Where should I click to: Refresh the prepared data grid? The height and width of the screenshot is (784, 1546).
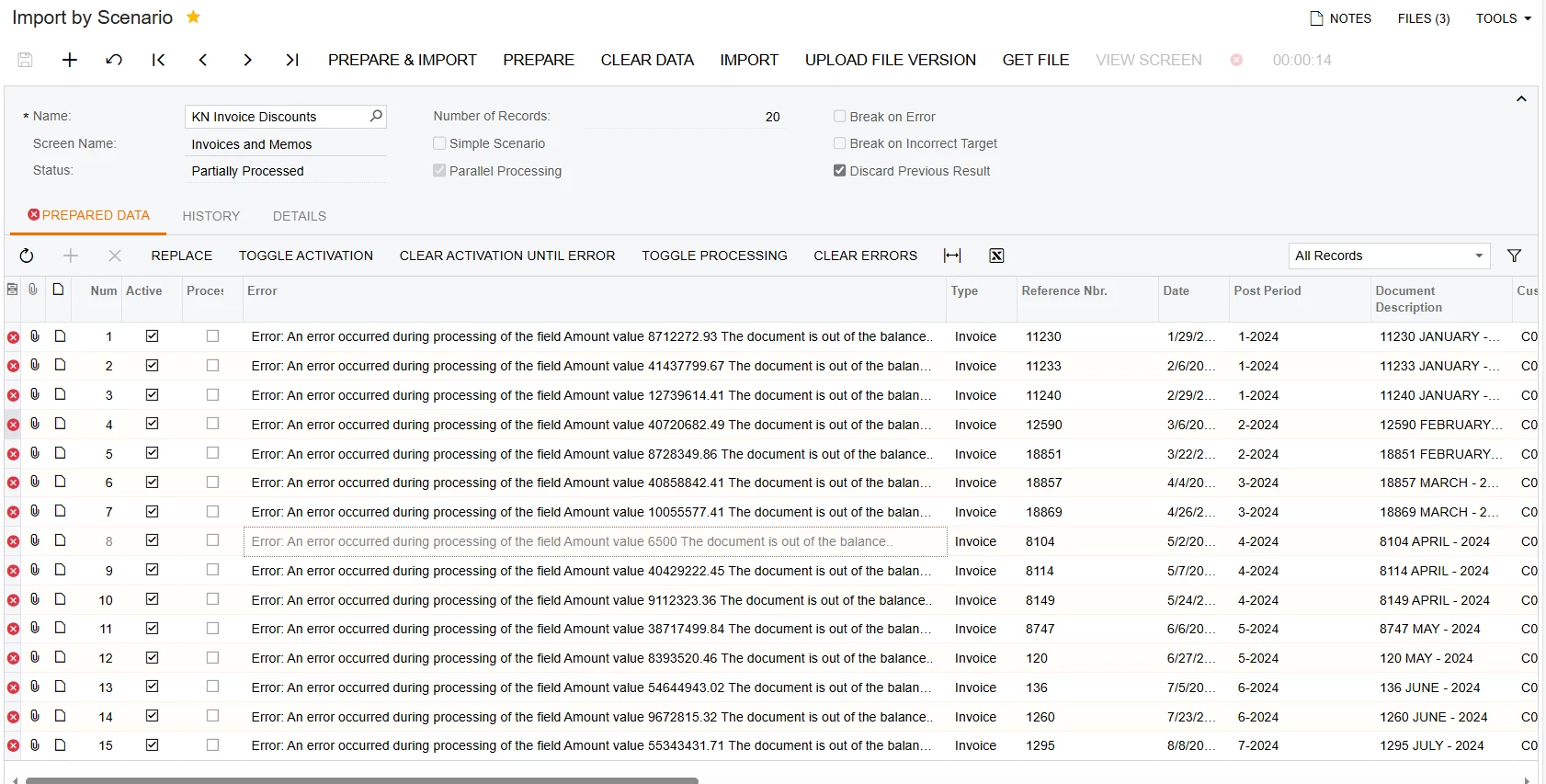click(27, 256)
